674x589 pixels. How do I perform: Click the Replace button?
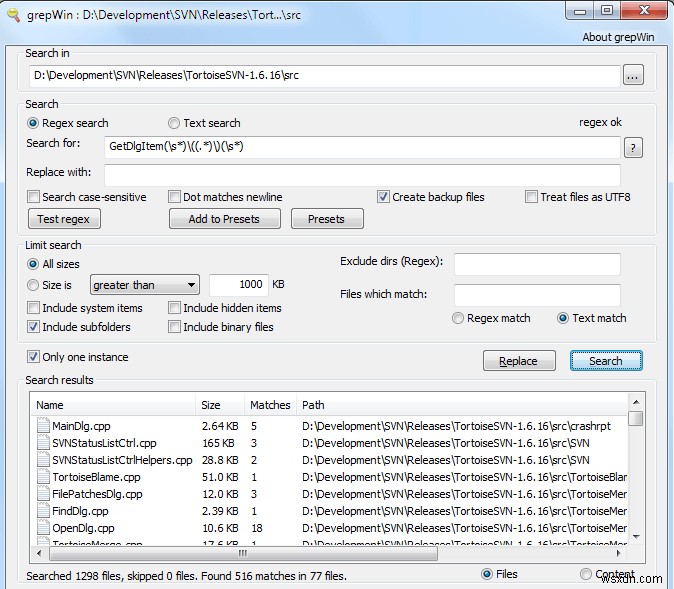(x=519, y=361)
